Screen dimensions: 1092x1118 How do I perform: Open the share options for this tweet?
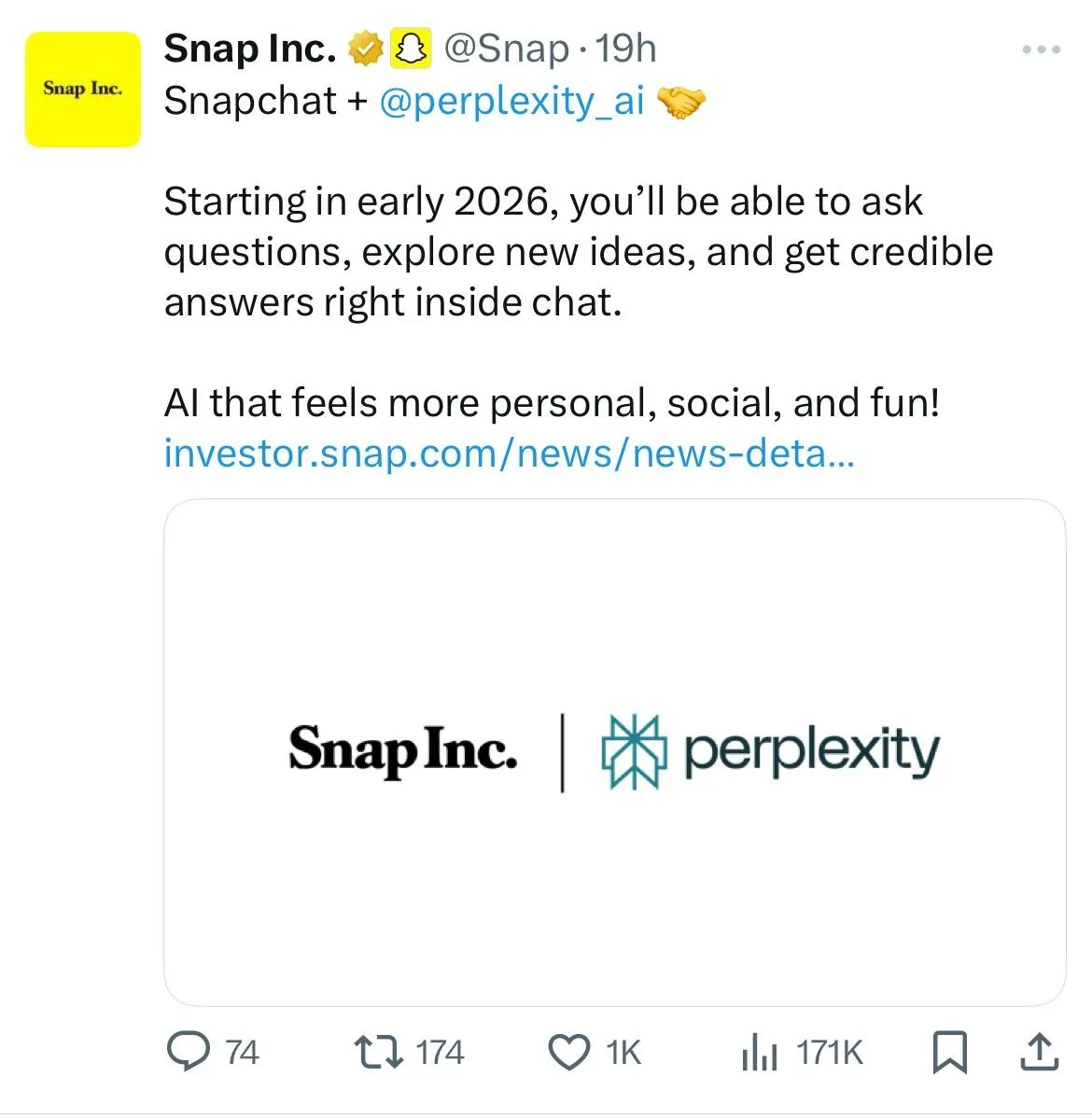click(x=1038, y=1052)
